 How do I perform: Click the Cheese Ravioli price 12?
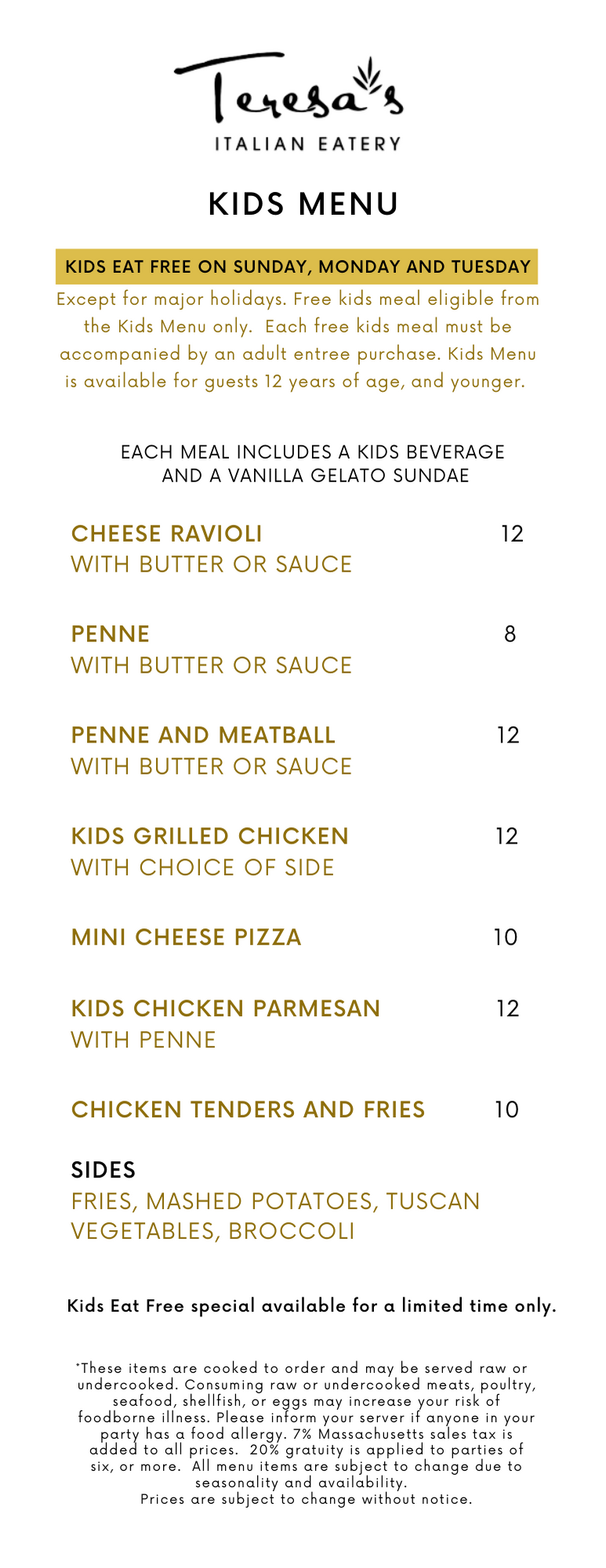point(512,534)
